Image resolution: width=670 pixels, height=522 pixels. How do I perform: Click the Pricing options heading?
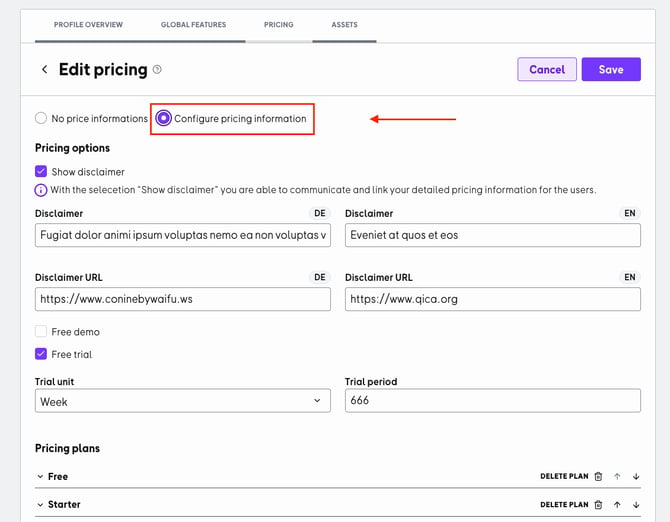click(x=72, y=148)
